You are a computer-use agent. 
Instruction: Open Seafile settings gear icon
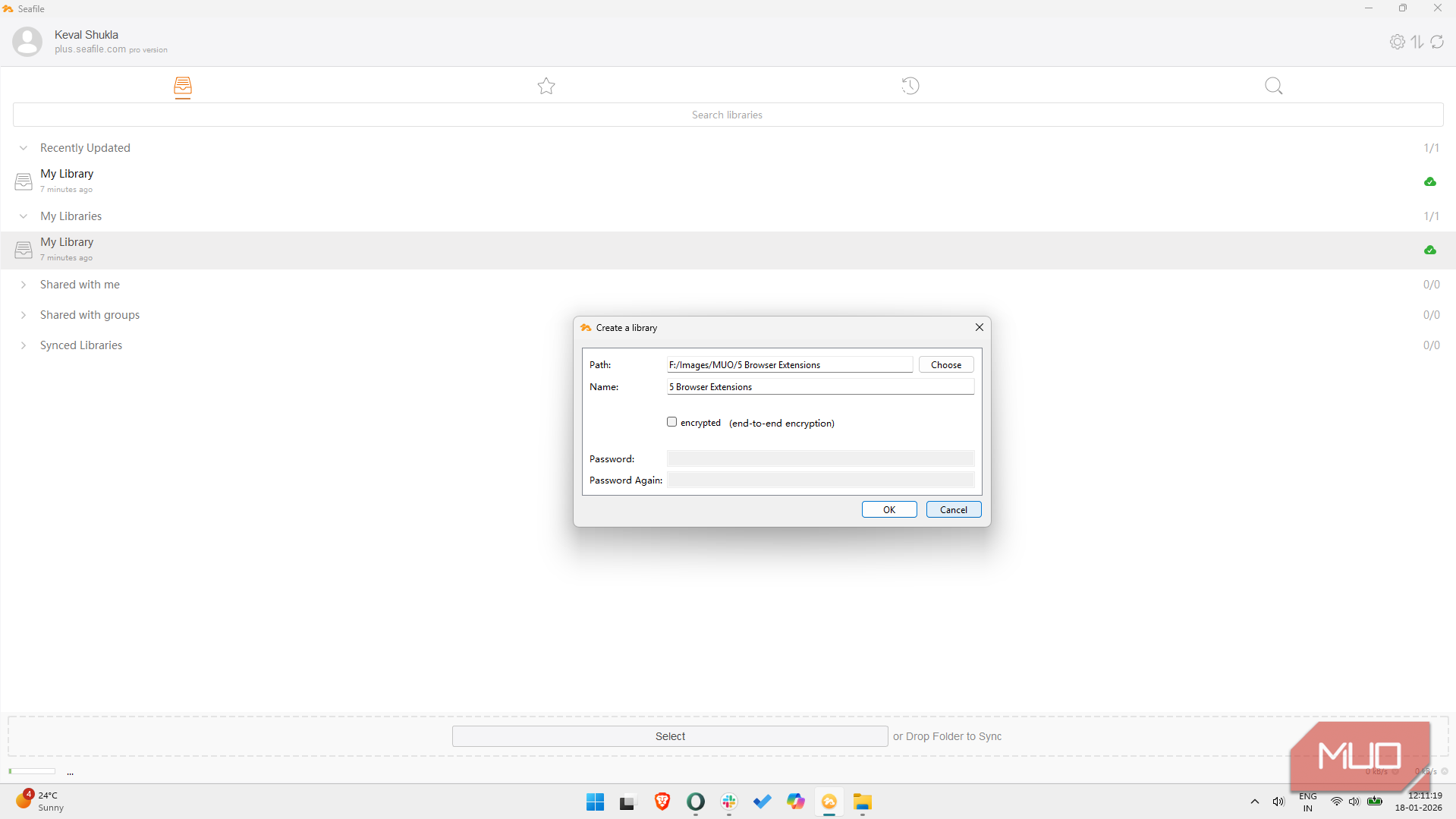1397,42
